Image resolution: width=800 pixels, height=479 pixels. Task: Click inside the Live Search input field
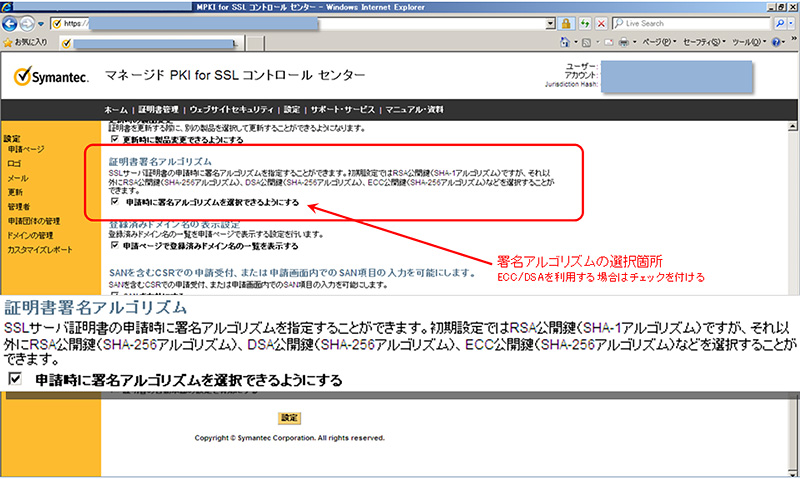coord(691,23)
